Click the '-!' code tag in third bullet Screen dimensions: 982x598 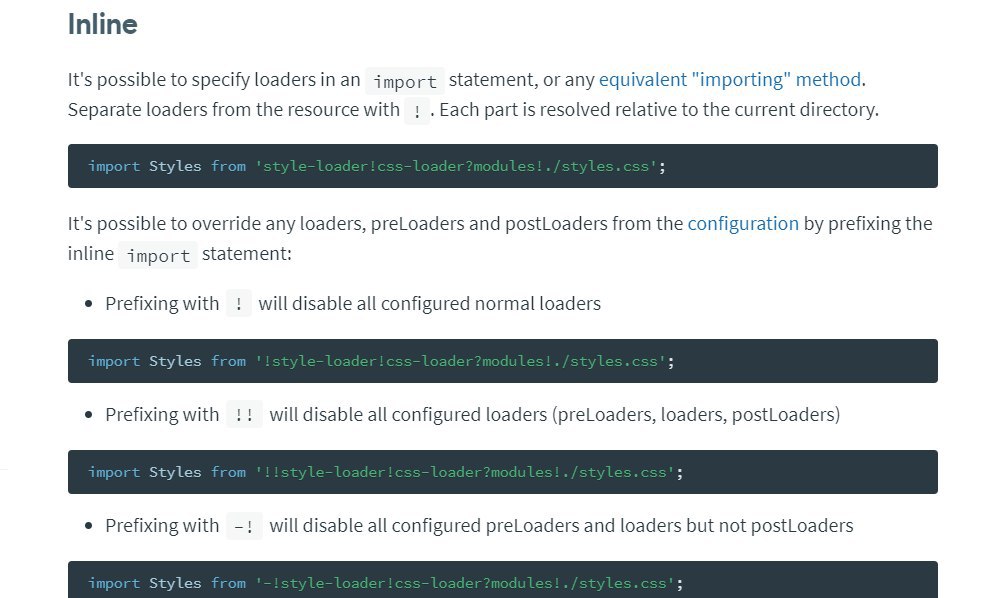tap(244, 525)
